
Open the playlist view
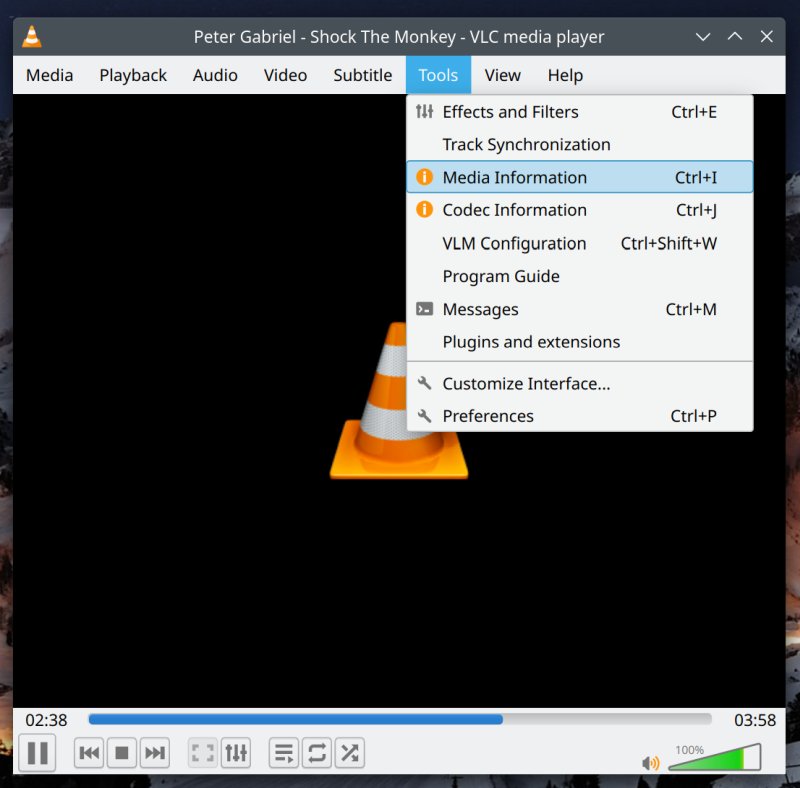[x=284, y=753]
